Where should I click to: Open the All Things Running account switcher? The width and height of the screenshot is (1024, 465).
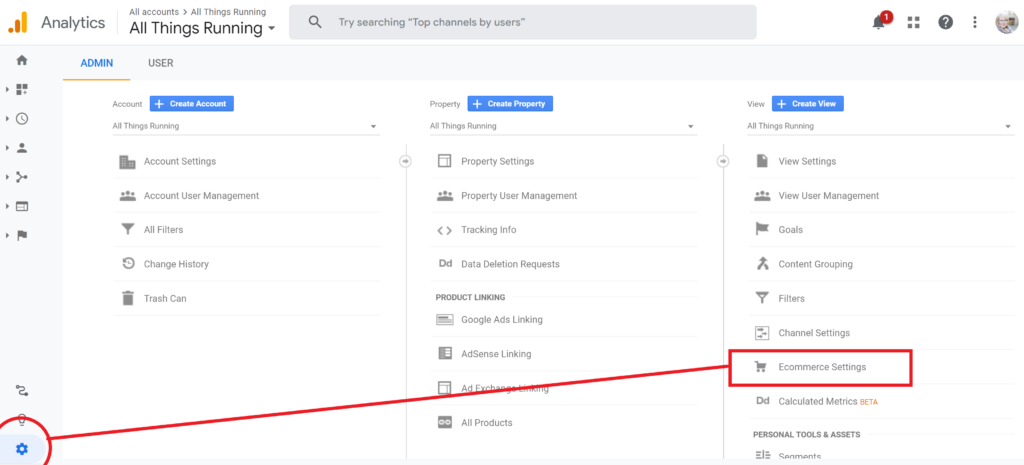[202, 28]
